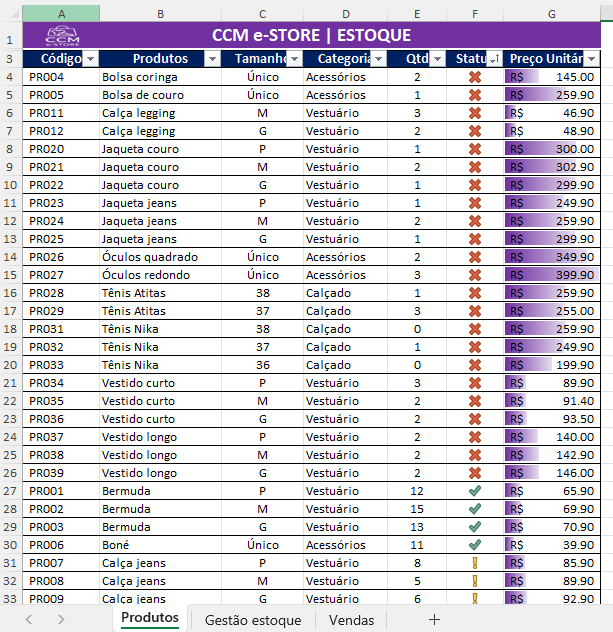Click green check status icon for PR003
Image resolution: width=613 pixels, height=632 pixels.
pyautogui.click(x=475, y=527)
